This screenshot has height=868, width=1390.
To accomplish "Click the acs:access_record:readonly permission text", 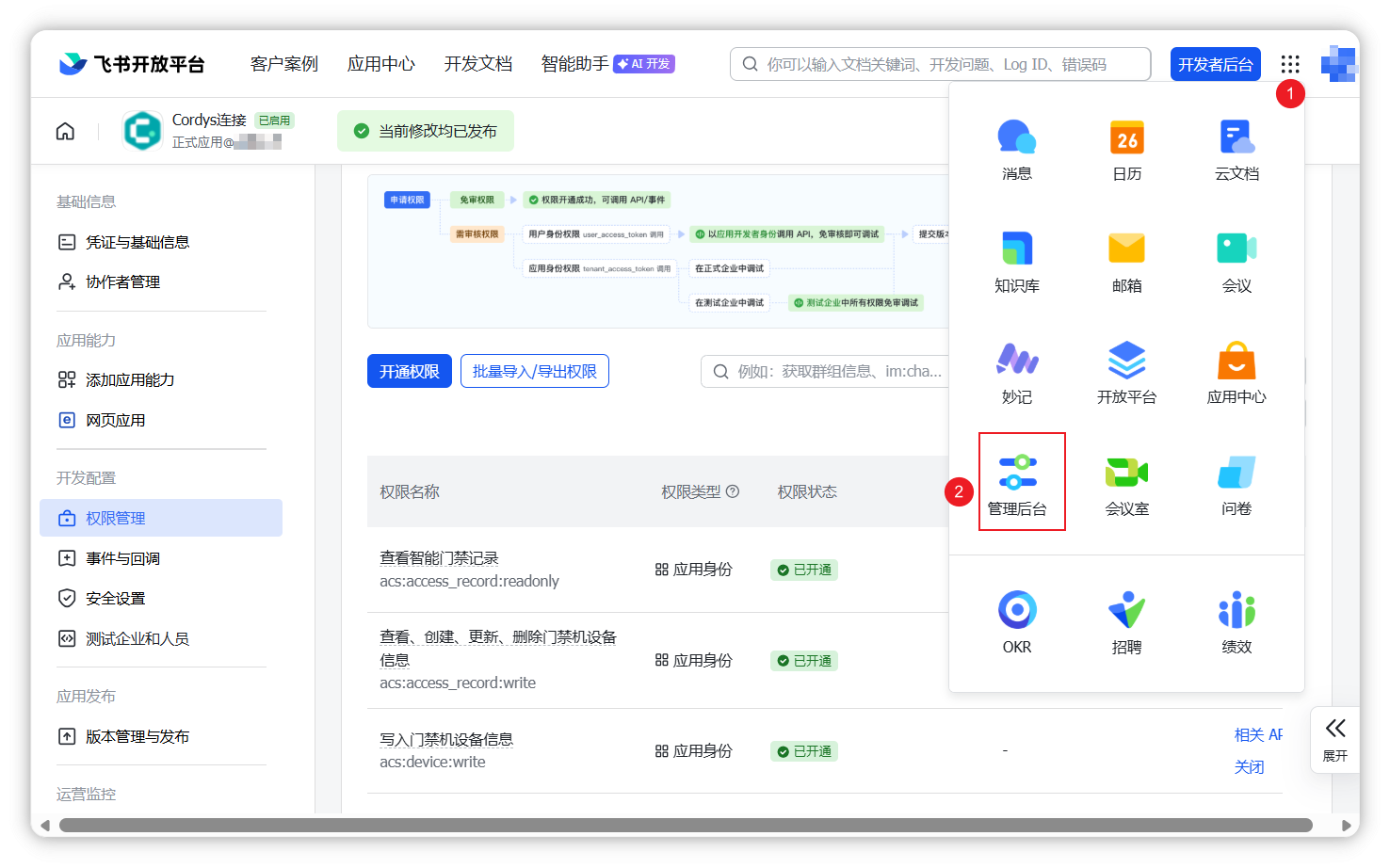I will pos(469,582).
